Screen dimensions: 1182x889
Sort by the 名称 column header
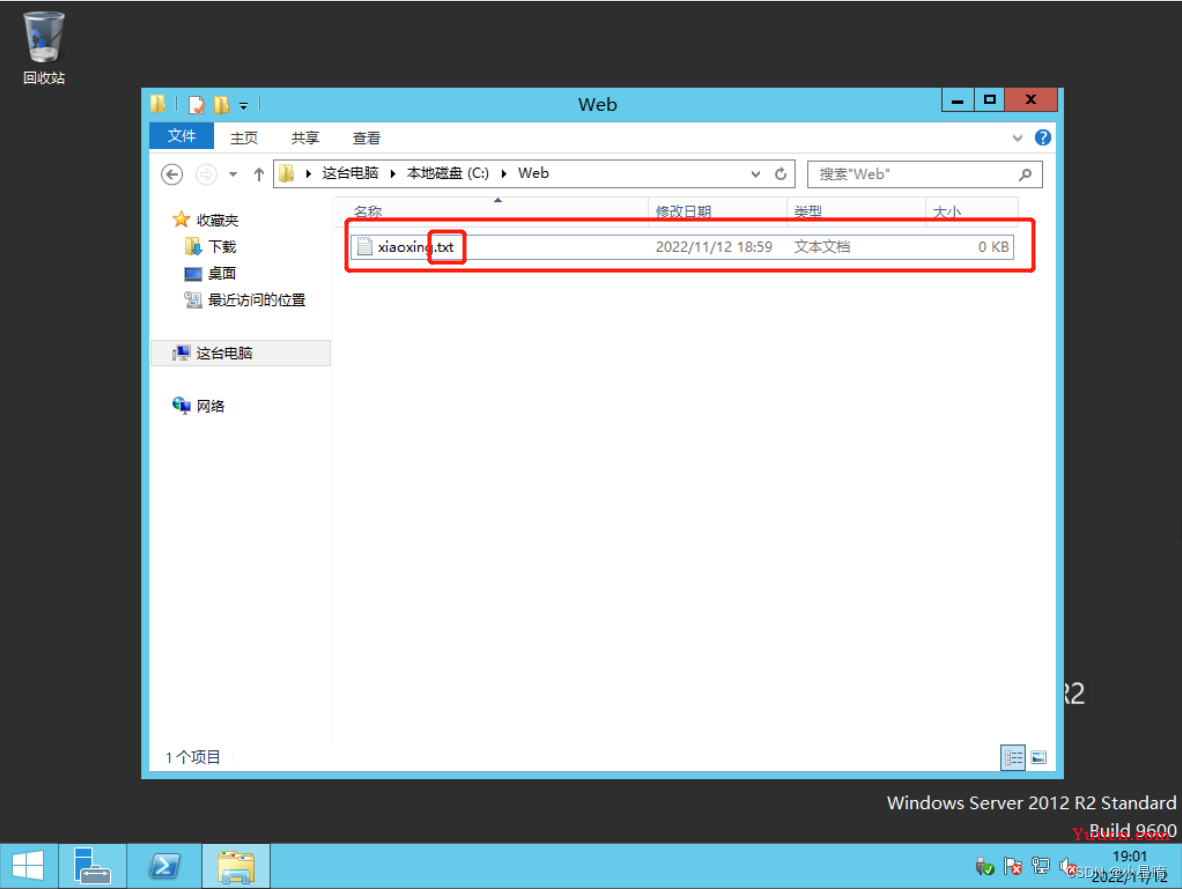pyautogui.click(x=491, y=210)
